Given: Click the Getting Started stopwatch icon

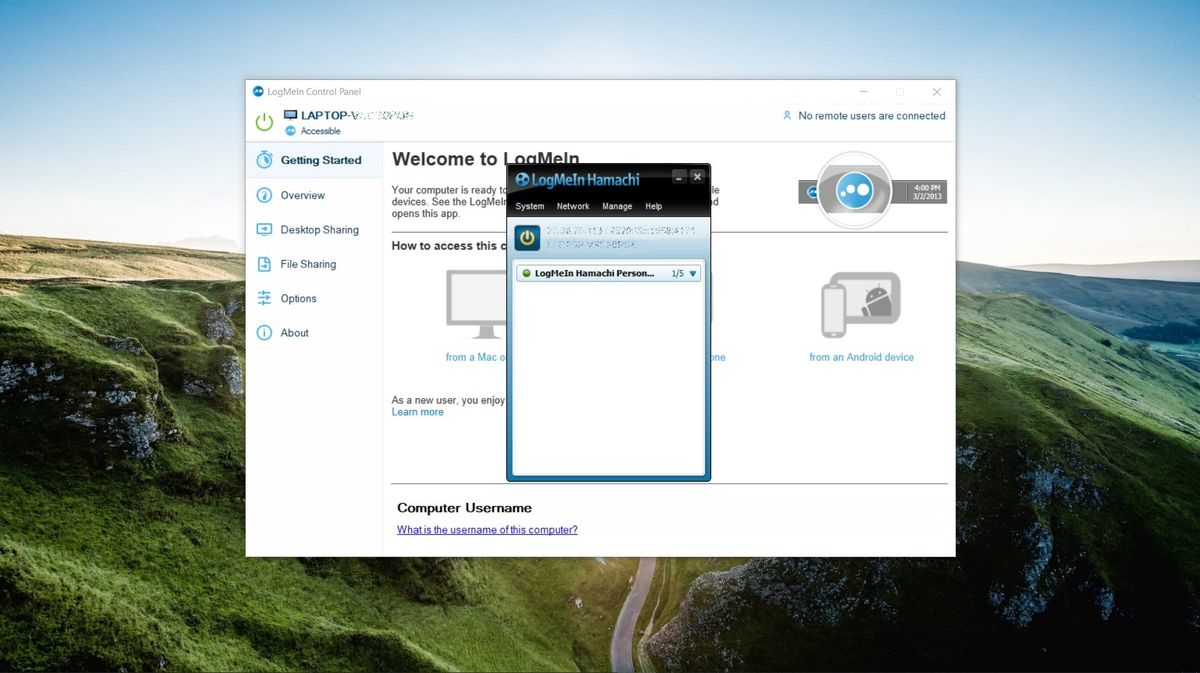Looking at the screenshot, I should click(x=264, y=160).
